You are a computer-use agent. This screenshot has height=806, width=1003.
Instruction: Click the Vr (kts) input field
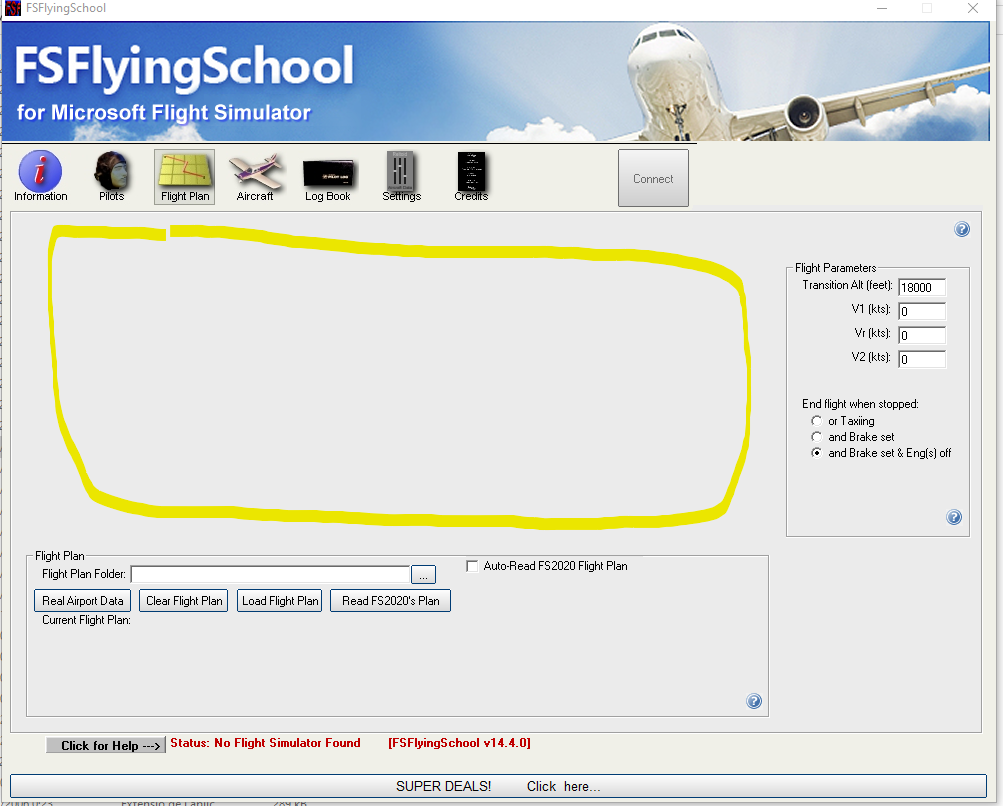(x=922, y=335)
